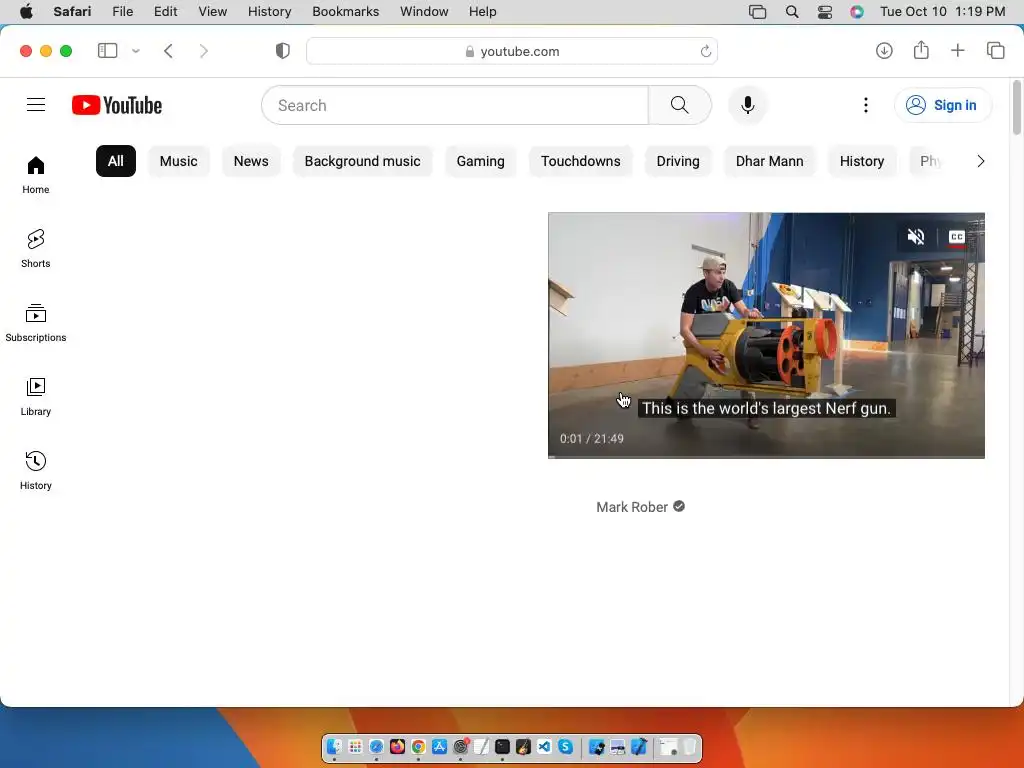Open the Window menu
1024x768 pixels.
(424, 12)
